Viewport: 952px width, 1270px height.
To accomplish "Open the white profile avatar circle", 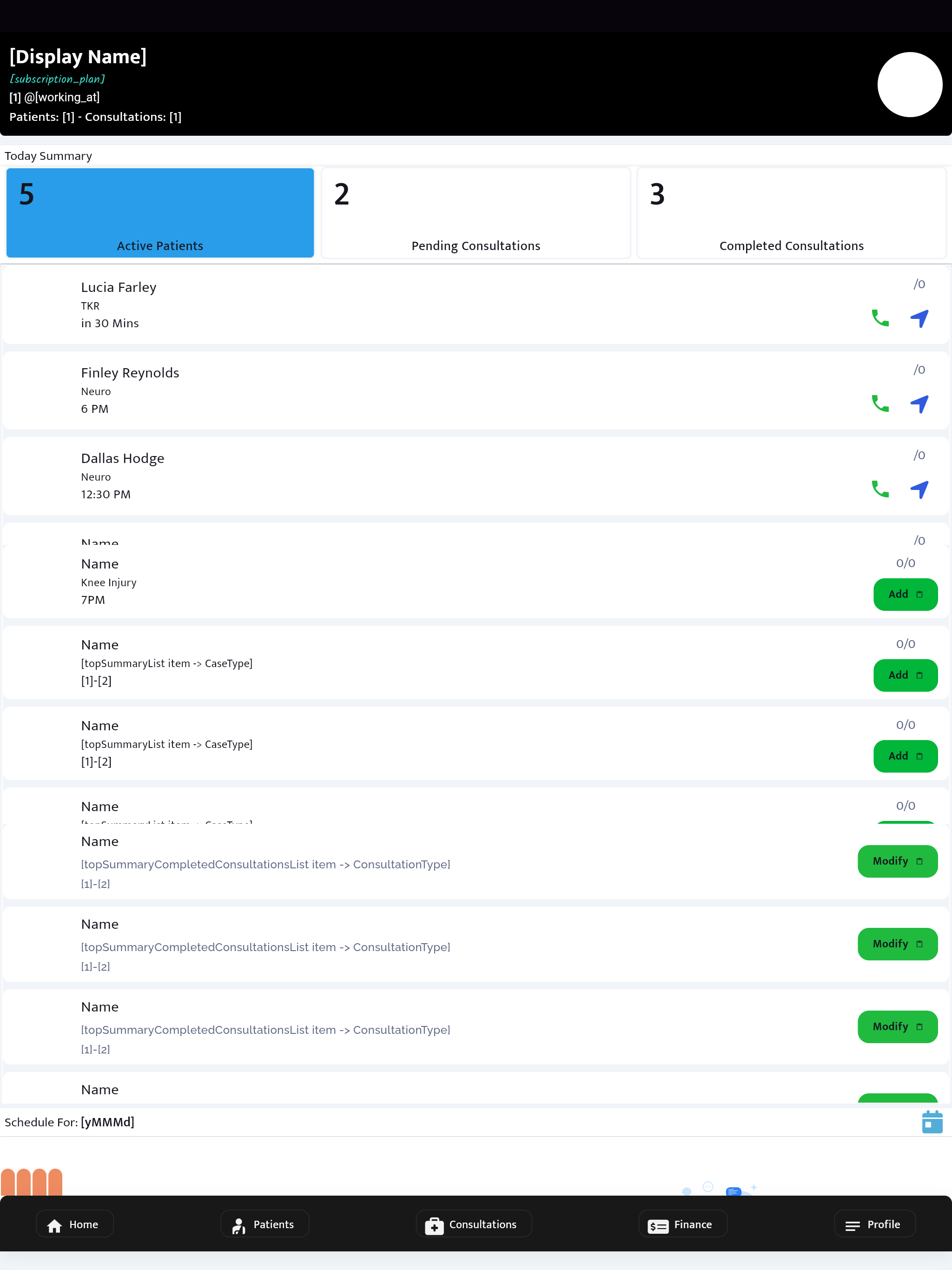I will 910,85.
